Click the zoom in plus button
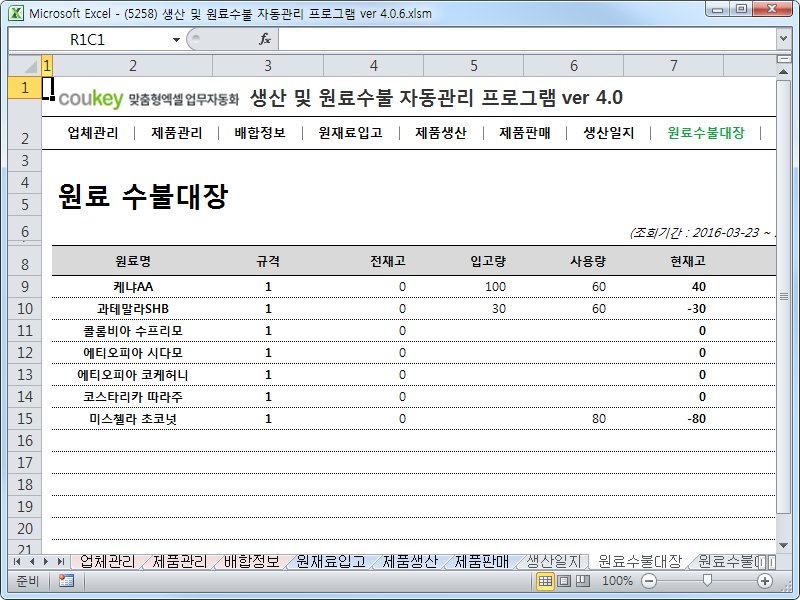The height and width of the screenshot is (600, 800). (x=765, y=581)
